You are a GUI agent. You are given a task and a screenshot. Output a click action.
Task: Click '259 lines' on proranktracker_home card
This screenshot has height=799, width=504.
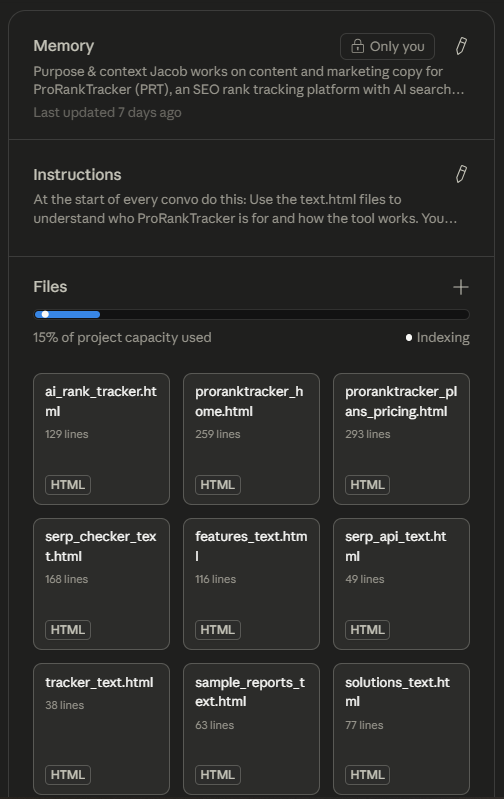218,434
